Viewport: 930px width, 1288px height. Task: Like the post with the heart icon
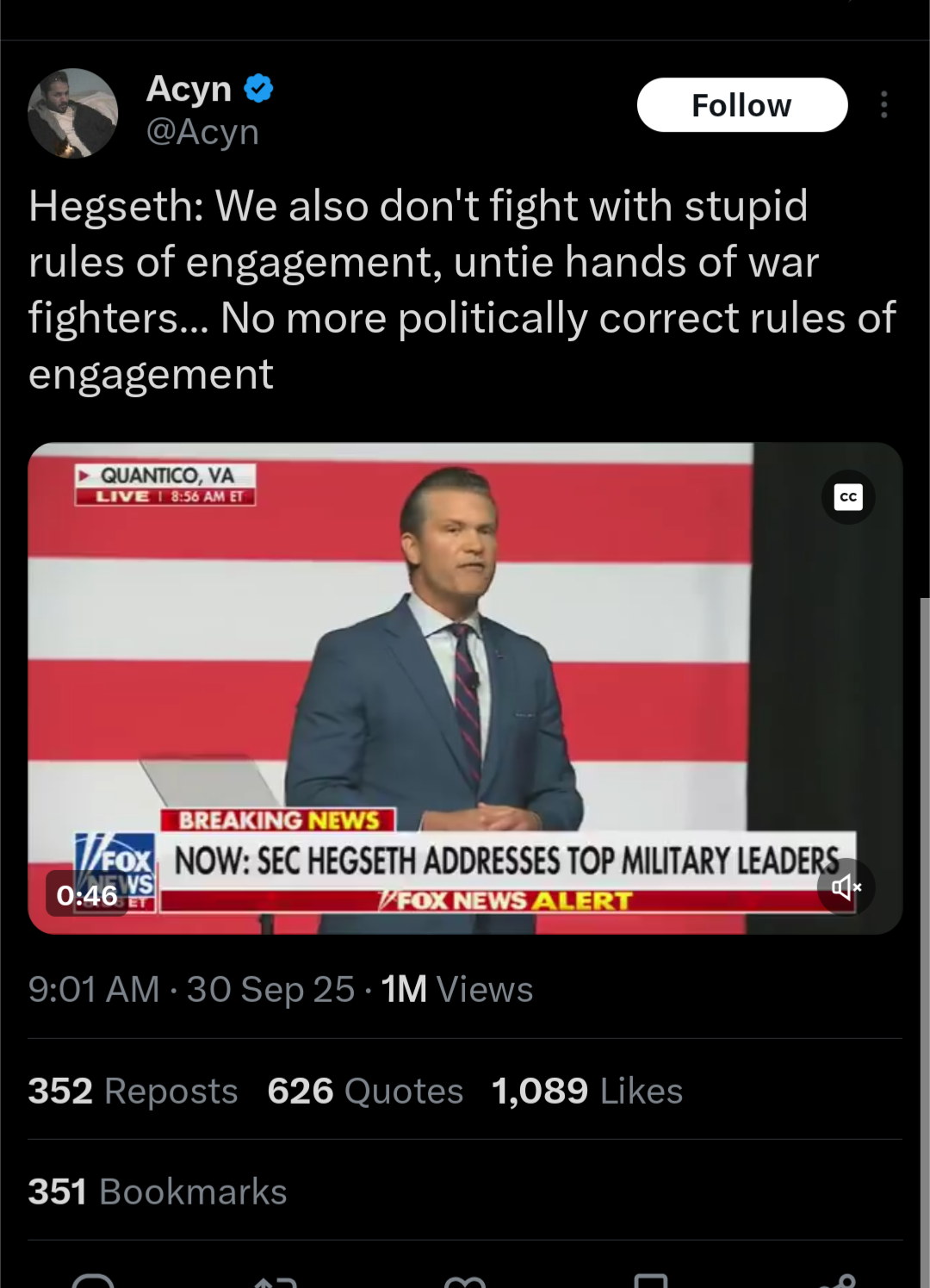[x=465, y=1281]
